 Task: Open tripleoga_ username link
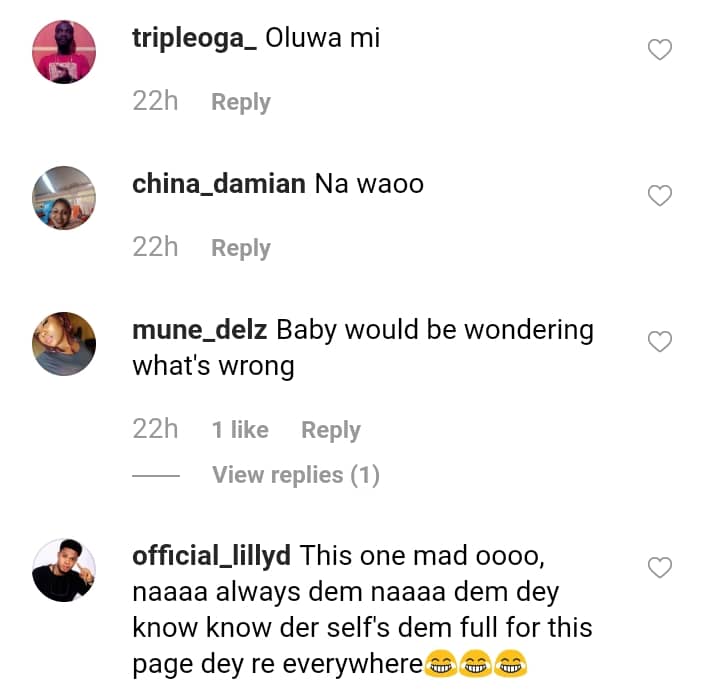click(195, 38)
